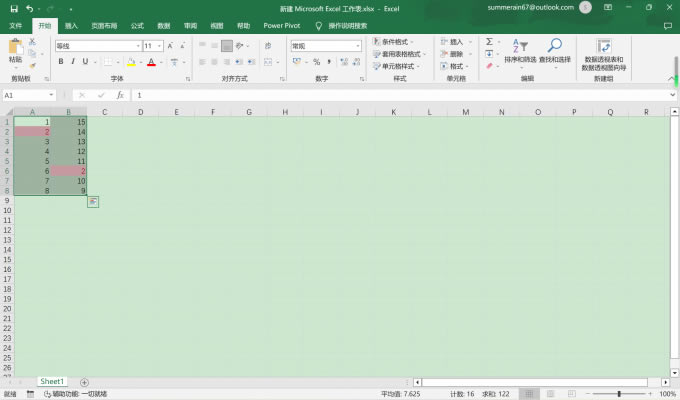680x400 pixels.
Task: Open the Insert (插入) ribbon tab
Action: (71, 25)
